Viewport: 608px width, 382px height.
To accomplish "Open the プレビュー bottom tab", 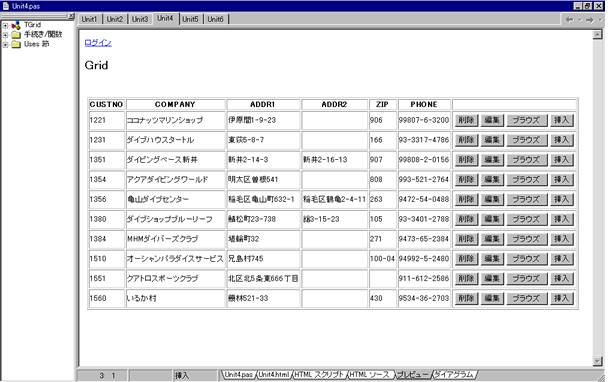I will [413, 375].
